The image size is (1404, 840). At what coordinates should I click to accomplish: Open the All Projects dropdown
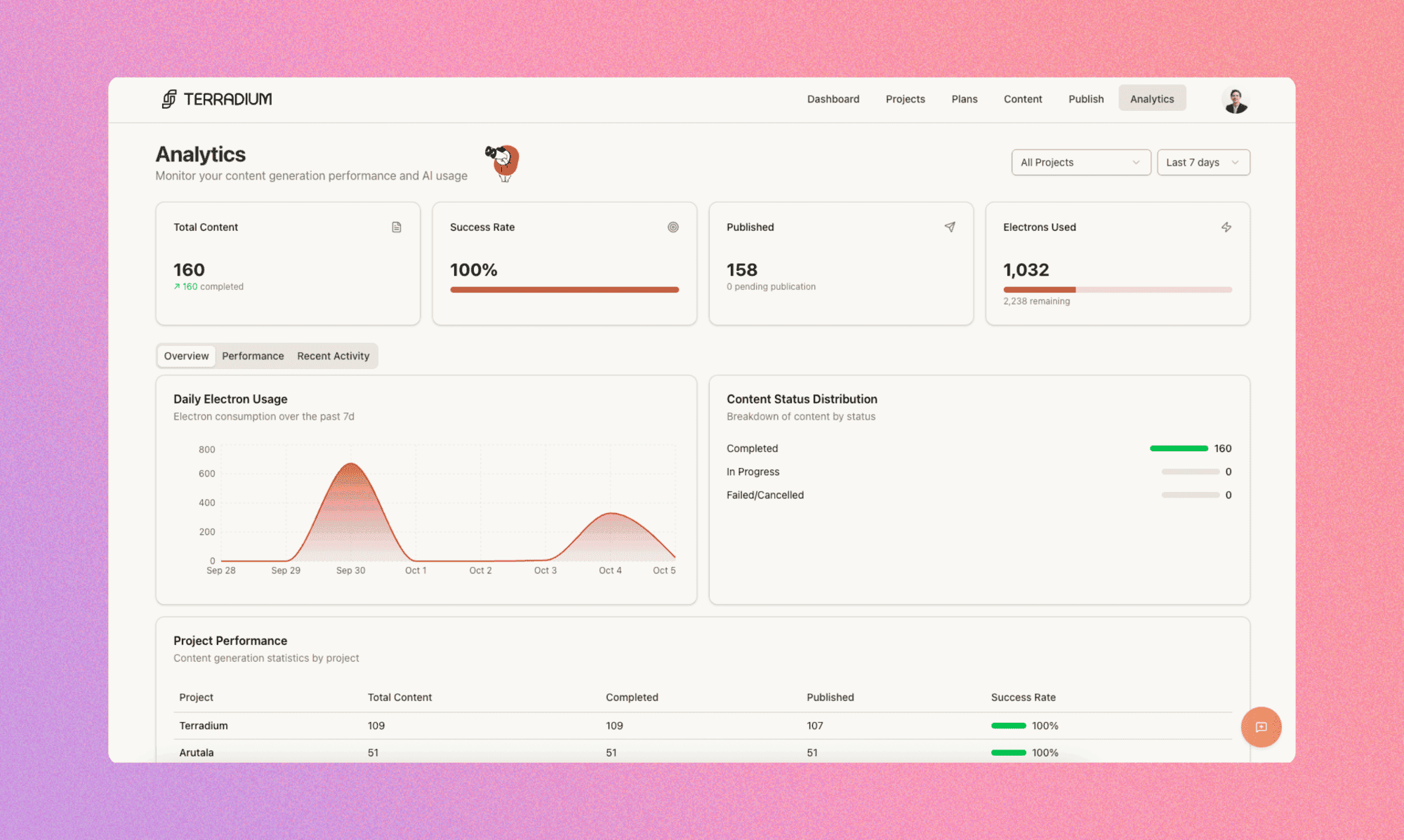(1080, 162)
